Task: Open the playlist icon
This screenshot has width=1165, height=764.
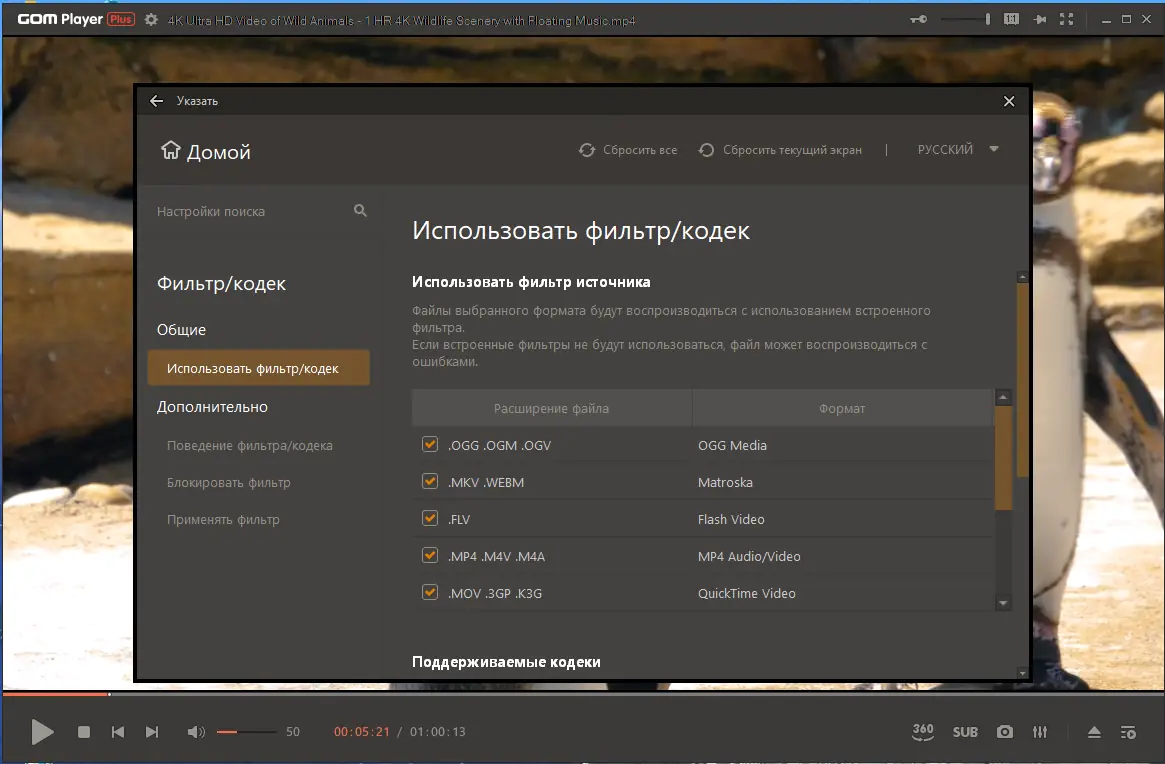Action: (x=1128, y=732)
